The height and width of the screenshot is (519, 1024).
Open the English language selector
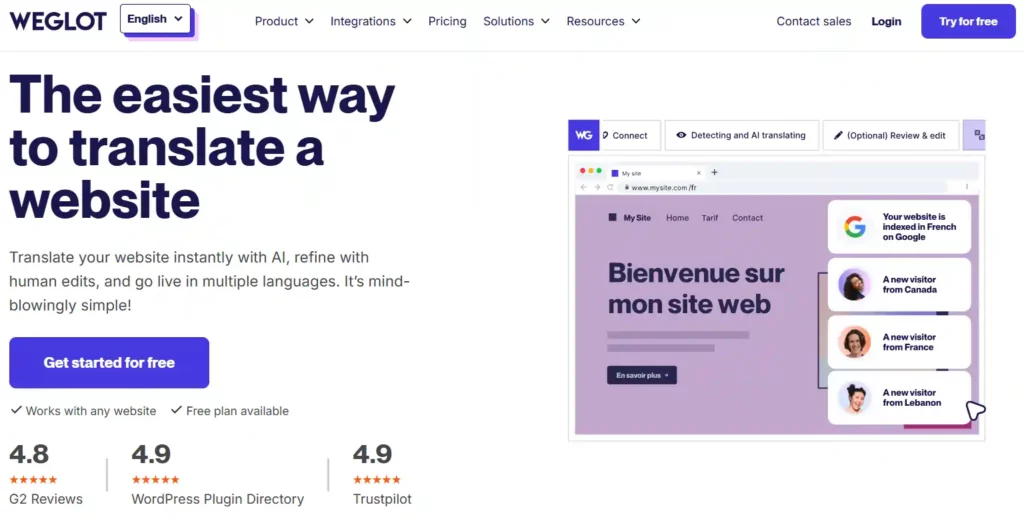point(155,19)
